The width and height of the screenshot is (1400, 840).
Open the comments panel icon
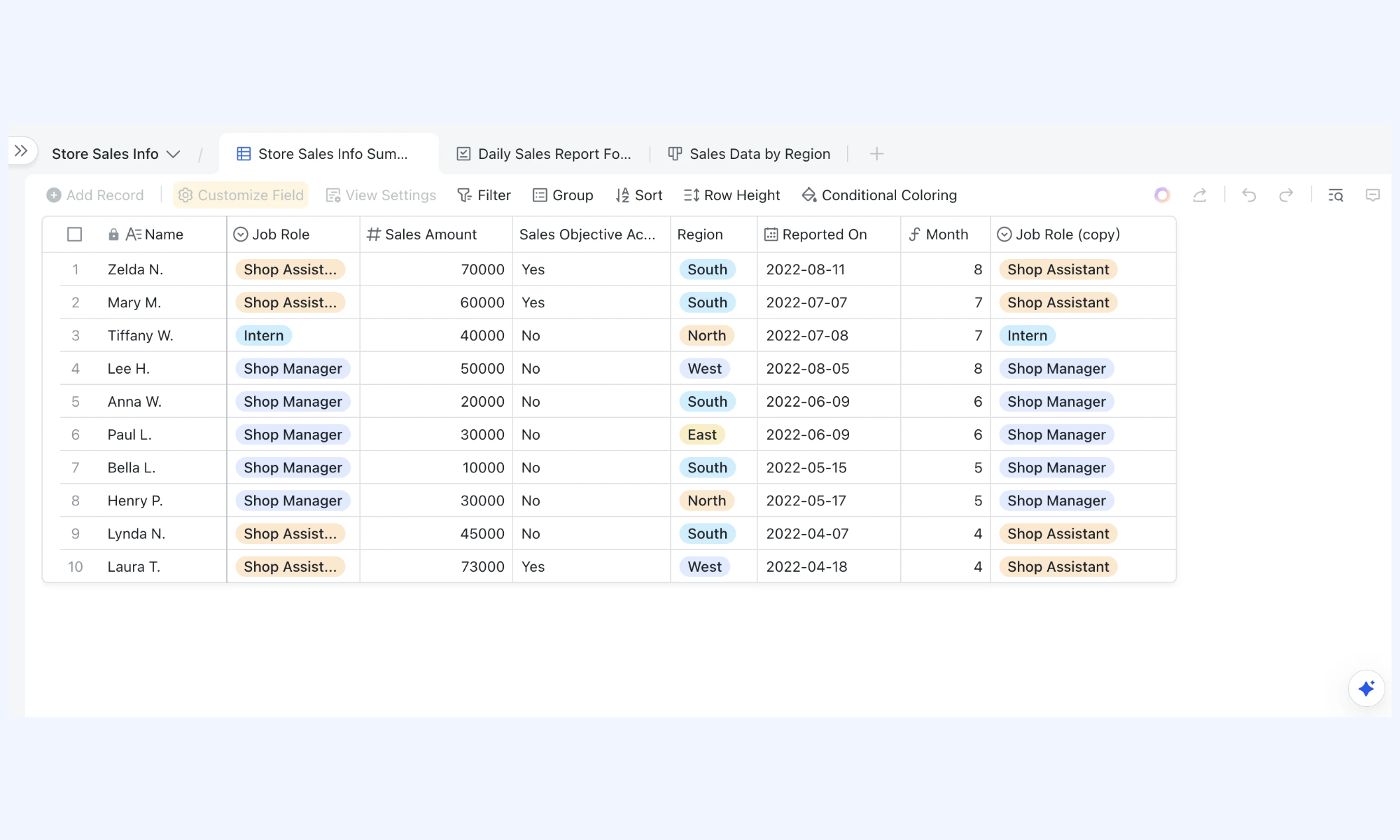(x=1373, y=195)
